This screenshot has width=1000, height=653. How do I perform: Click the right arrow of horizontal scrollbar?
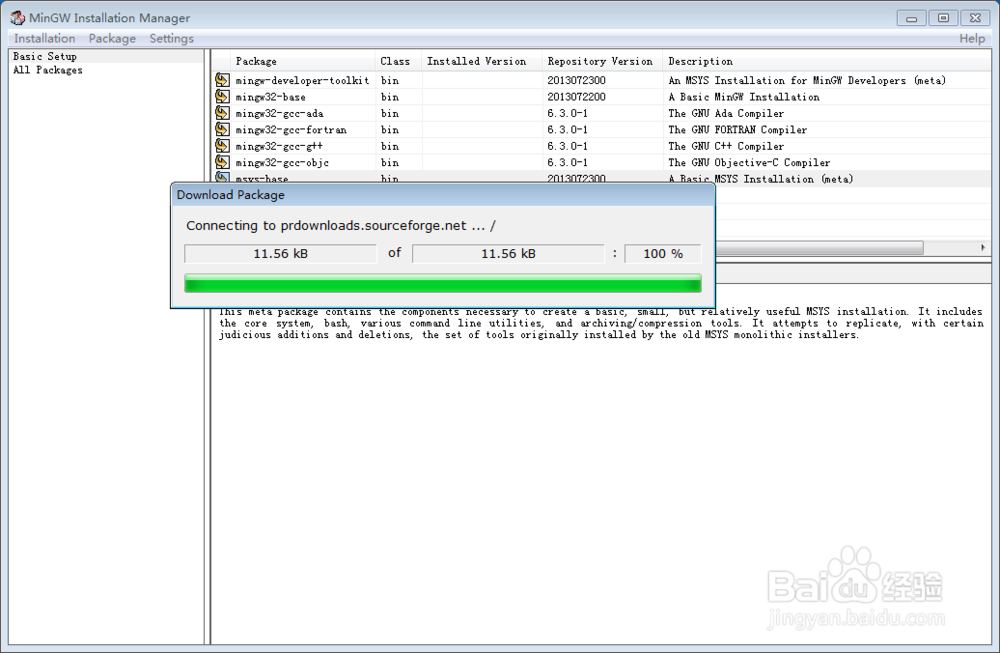[983, 247]
